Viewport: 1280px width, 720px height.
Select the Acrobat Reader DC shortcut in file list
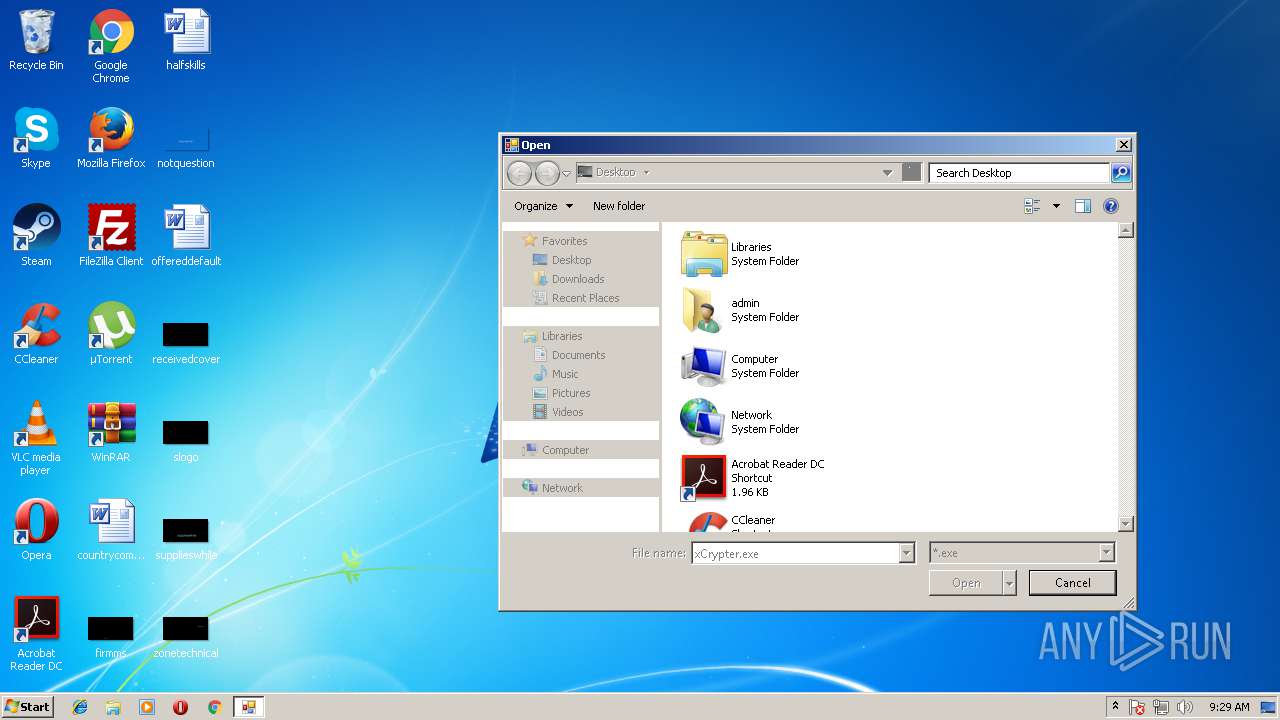tap(752, 478)
